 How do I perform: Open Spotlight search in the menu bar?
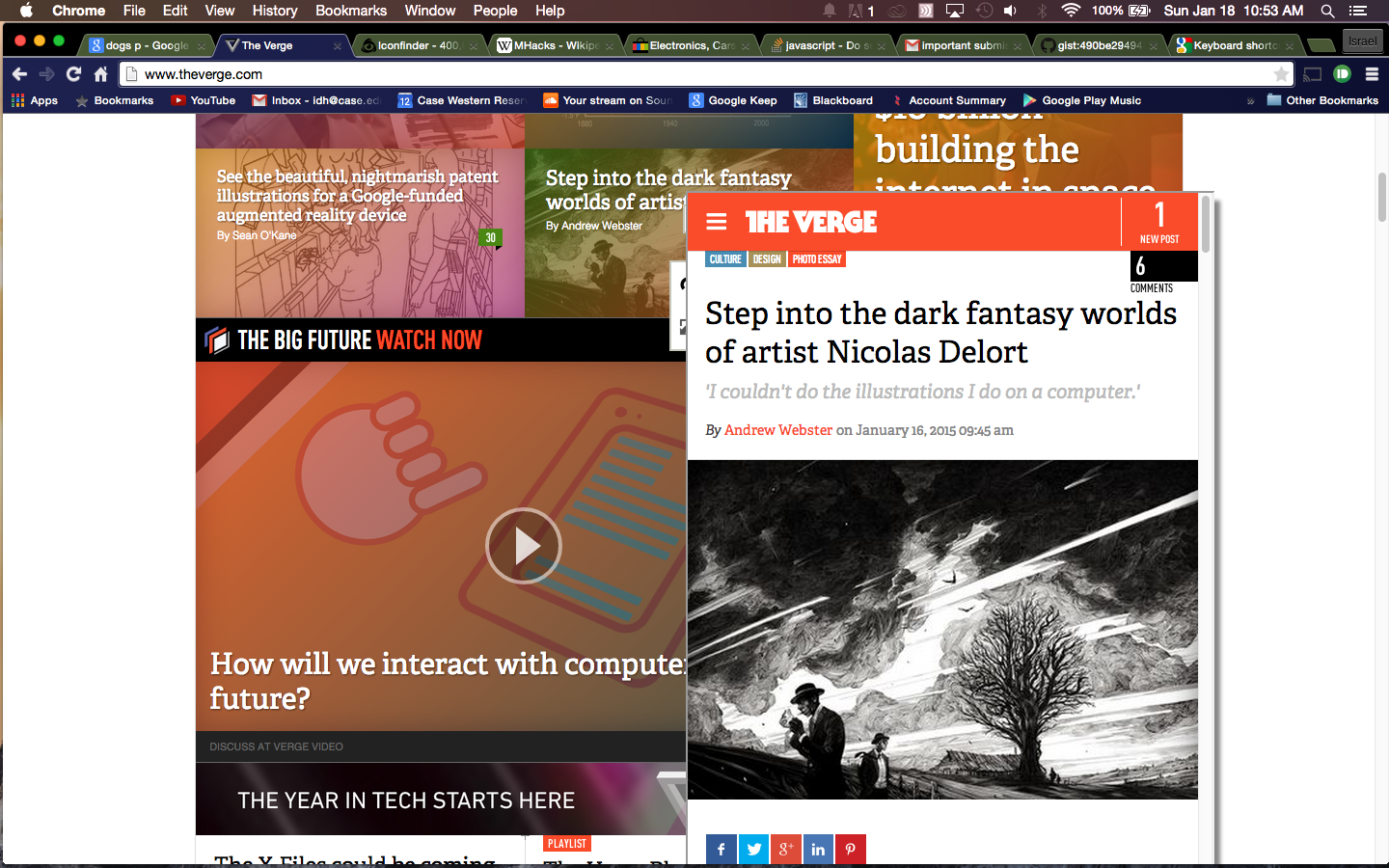coord(1327,11)
